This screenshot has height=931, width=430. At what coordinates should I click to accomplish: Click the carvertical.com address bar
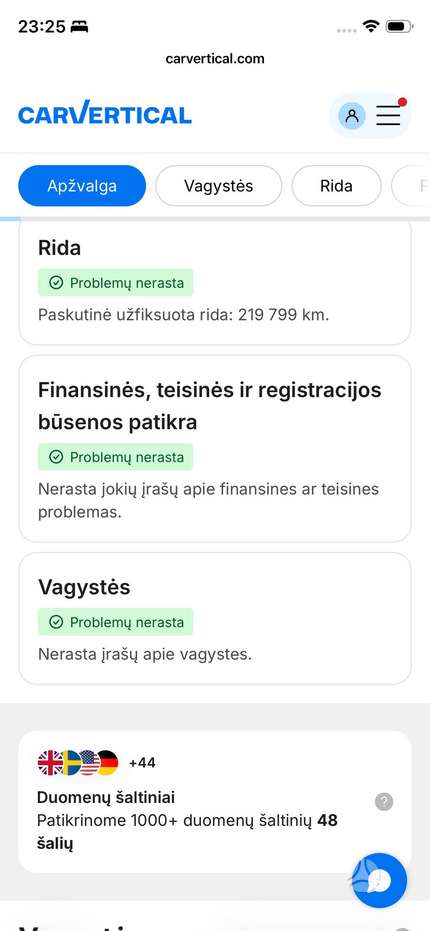[x=215, y=59]
